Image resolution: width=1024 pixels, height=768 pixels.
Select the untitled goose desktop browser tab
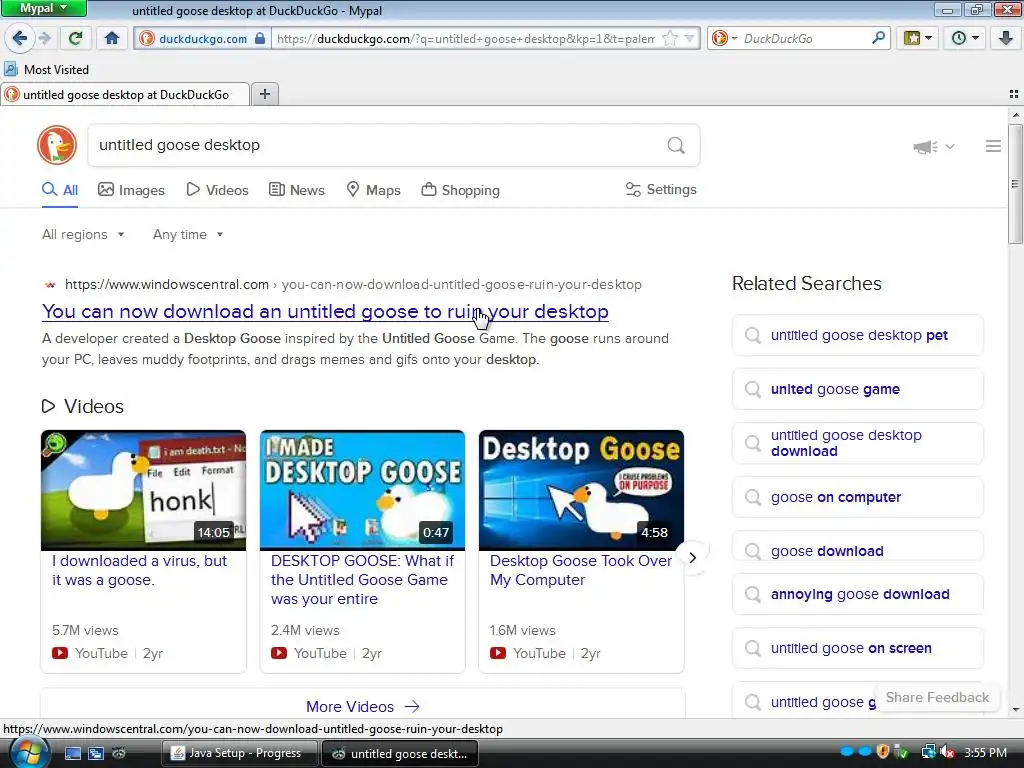(x=125, y=95)
